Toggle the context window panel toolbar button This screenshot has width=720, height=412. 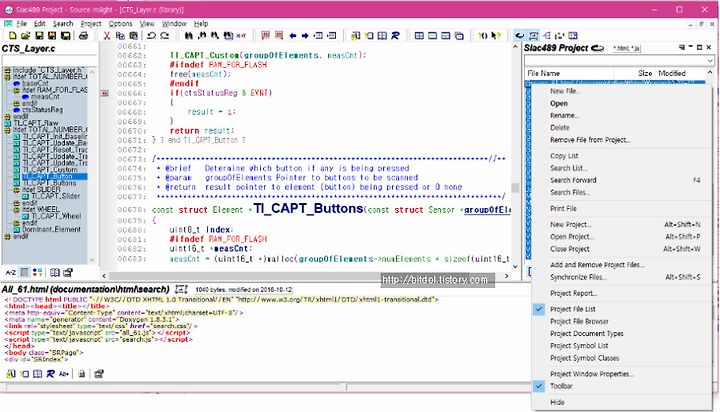tap(534, 35)
